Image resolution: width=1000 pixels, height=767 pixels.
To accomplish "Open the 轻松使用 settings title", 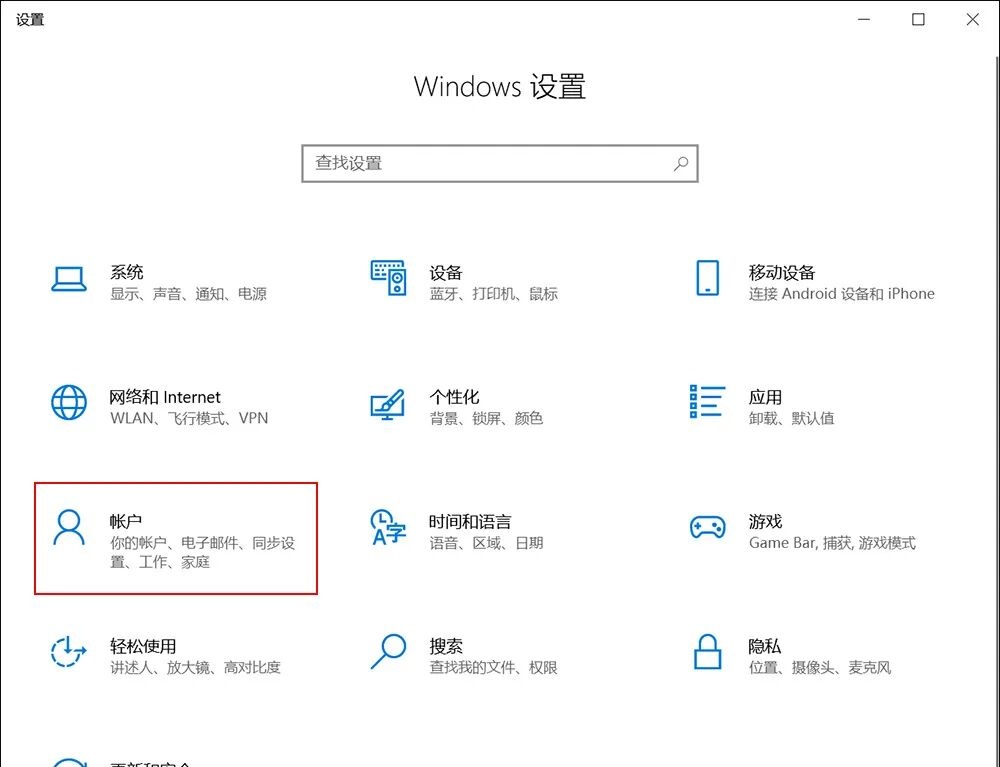I will (x=143, y=646).
